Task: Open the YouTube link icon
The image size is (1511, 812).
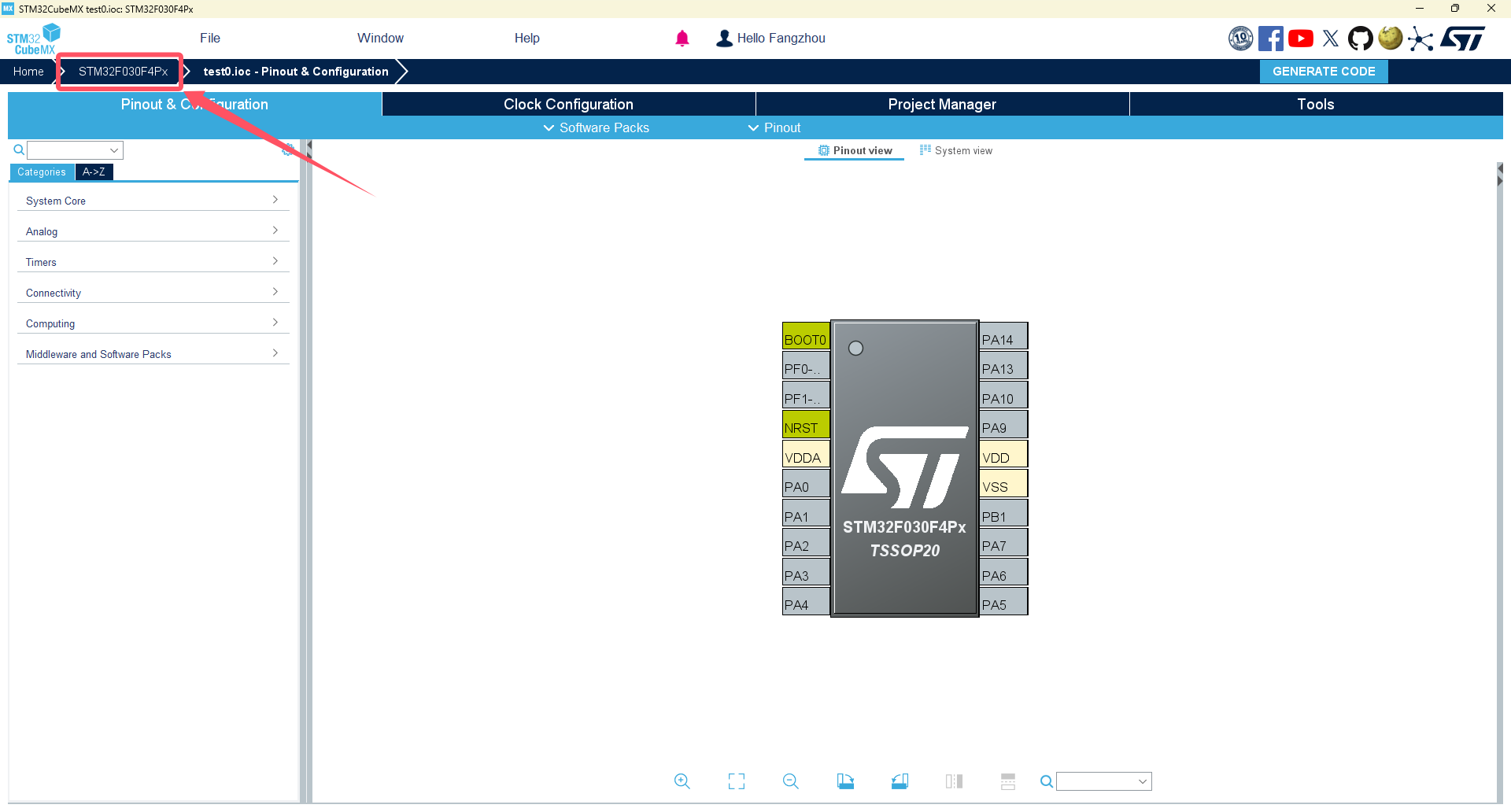Action: coord(1301,39)
